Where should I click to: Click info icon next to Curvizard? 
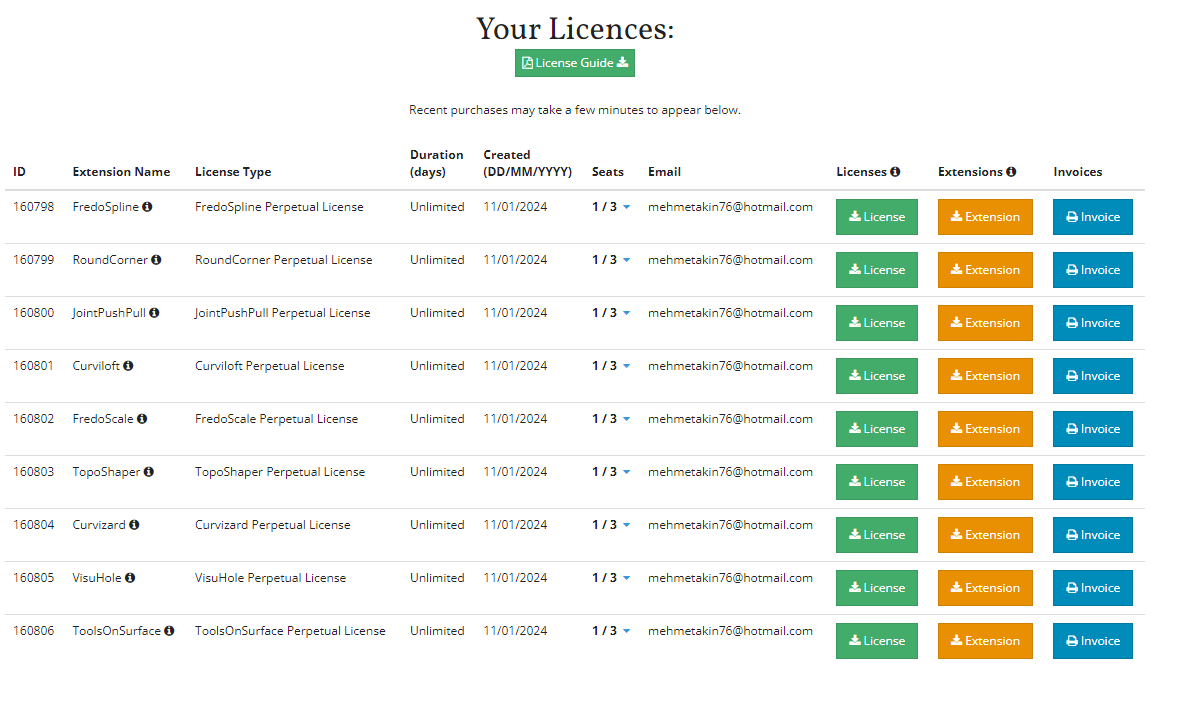pos(135,524)
